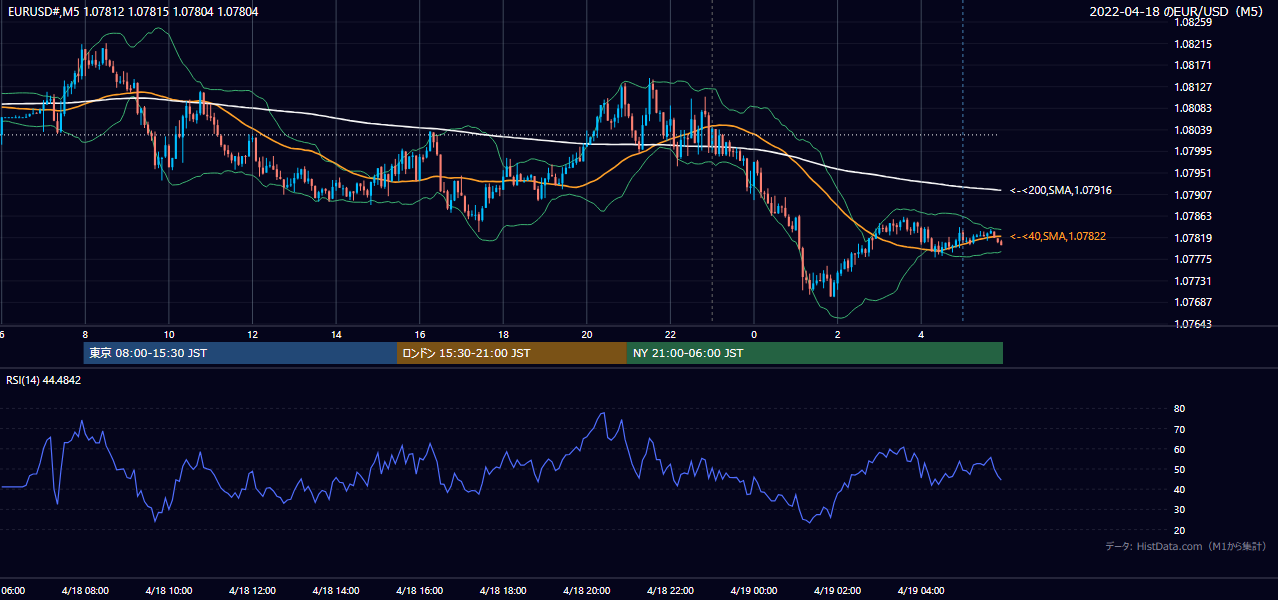Click the 4/18 10:00 time axis label
The width and height of the screenshot is (1278, 600).
(168, 591)
